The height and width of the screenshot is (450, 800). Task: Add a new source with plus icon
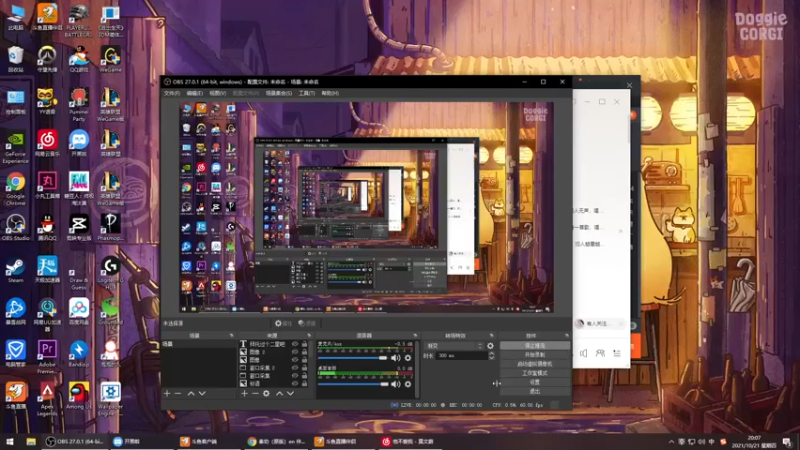click(x=244, y=393)
